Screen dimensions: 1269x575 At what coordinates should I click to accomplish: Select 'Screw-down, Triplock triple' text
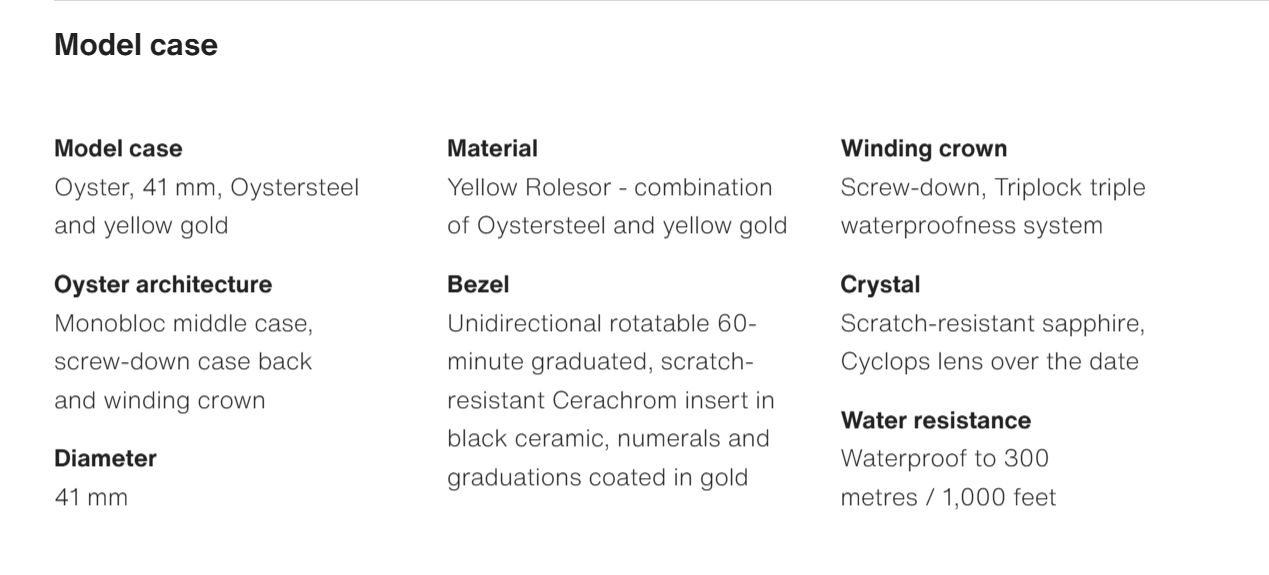[993, 188]
